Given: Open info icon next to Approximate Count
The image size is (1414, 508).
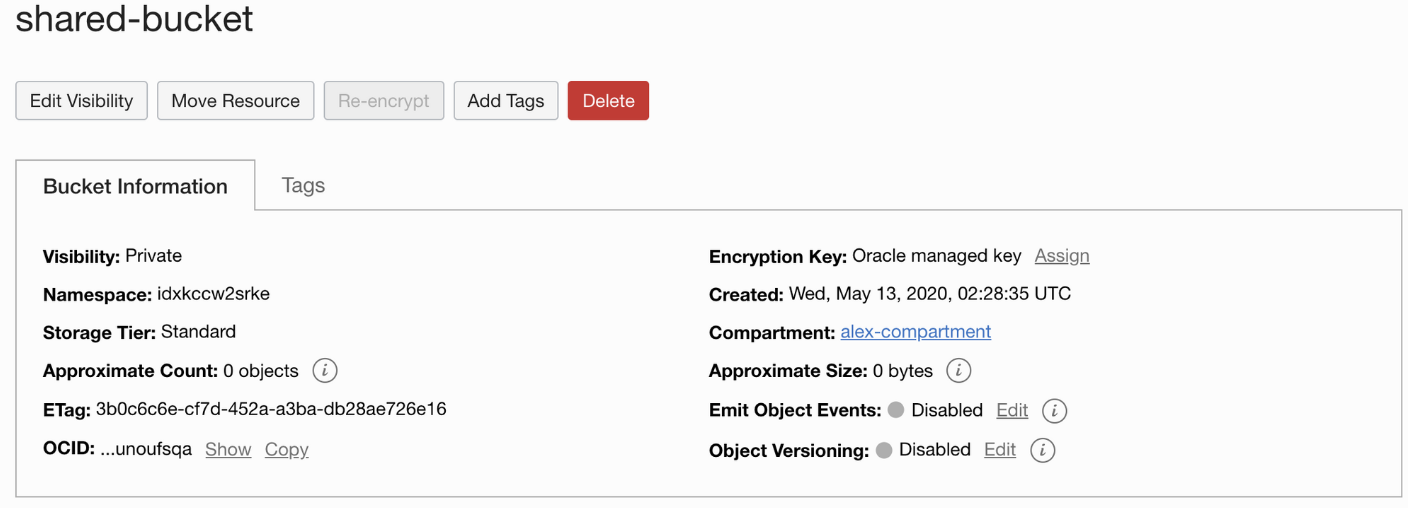Looking at the screenshot, I should tap(325, 371).
